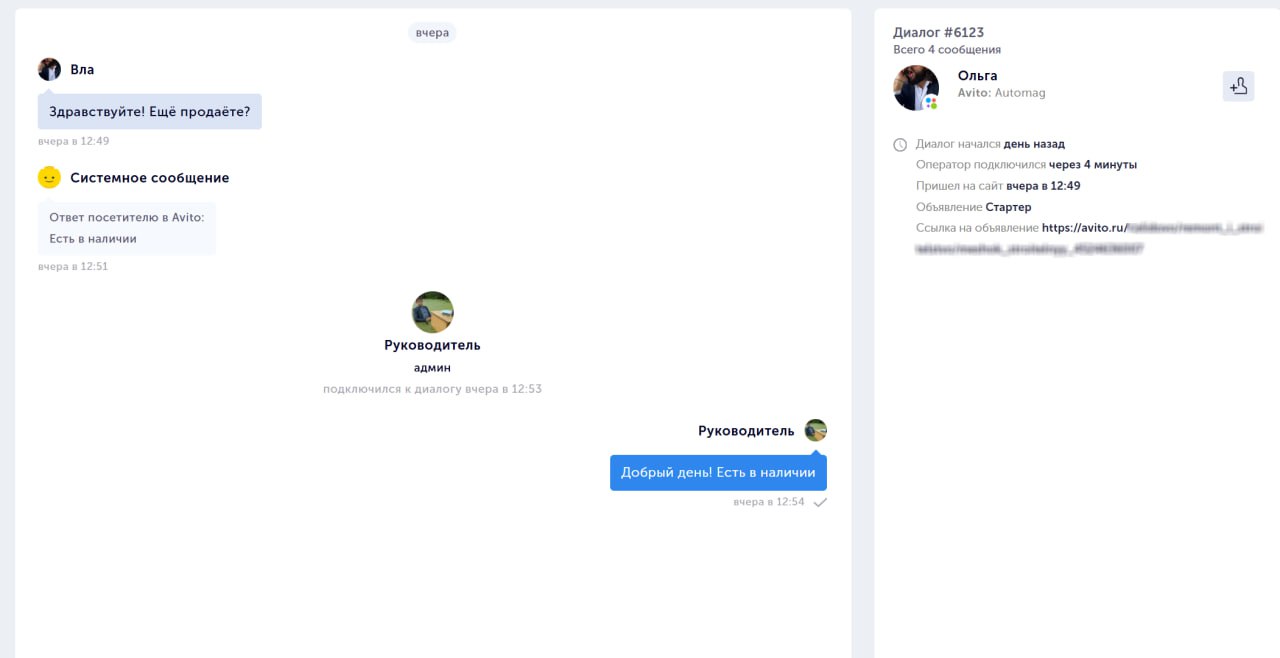Open the avito.ru listing link
1280x658 pixels.
[1088, 238]
